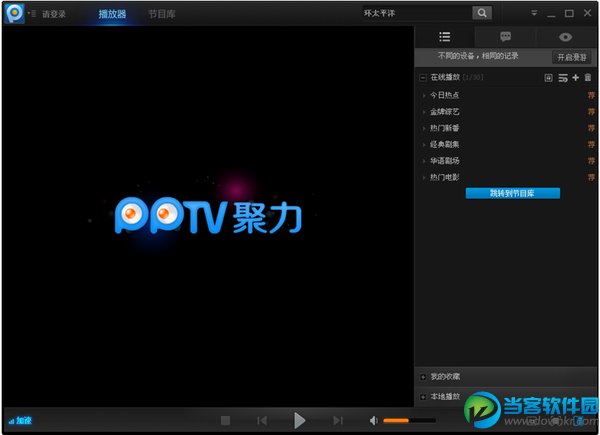Click the 加速 accelerate indicator
The height and width of the screenshot is (435, 600).
(20, 421)
